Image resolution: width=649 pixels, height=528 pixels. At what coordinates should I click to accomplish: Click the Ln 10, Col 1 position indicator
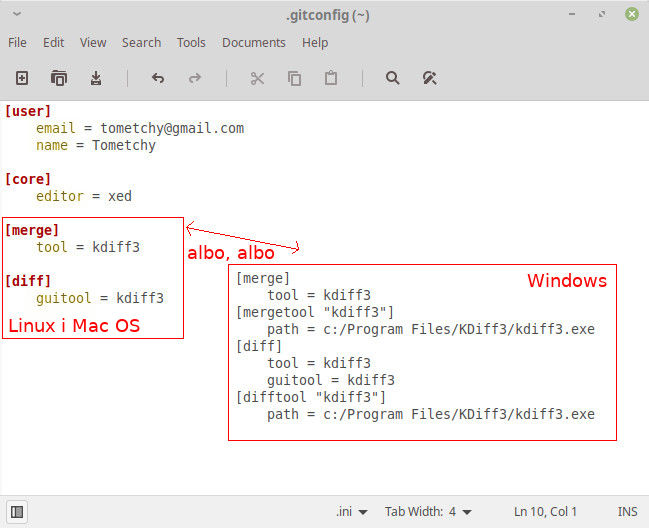click(x=545, y=512)
